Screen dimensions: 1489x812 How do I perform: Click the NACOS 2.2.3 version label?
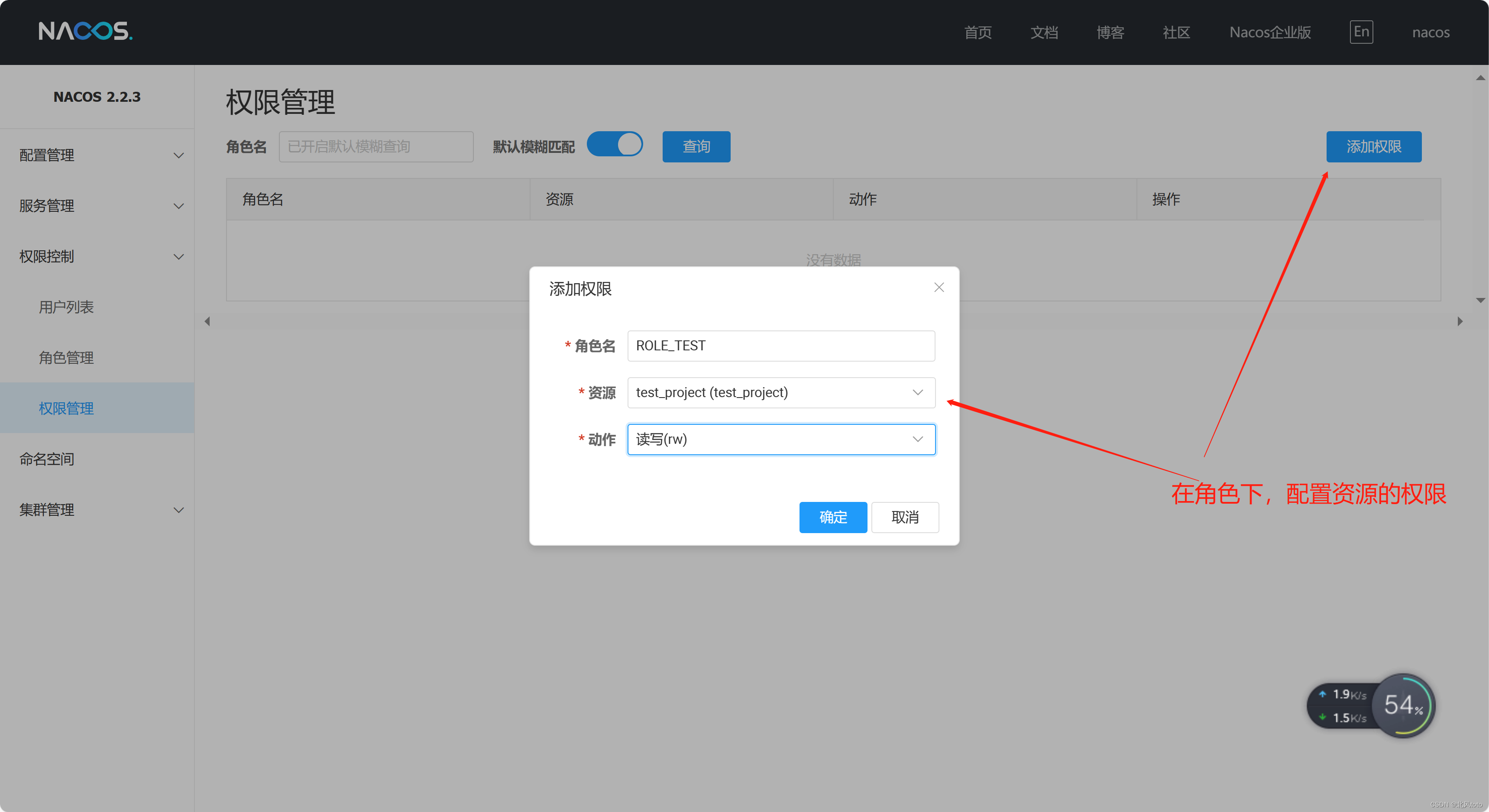pyautogui.click(x=97, y=97)
